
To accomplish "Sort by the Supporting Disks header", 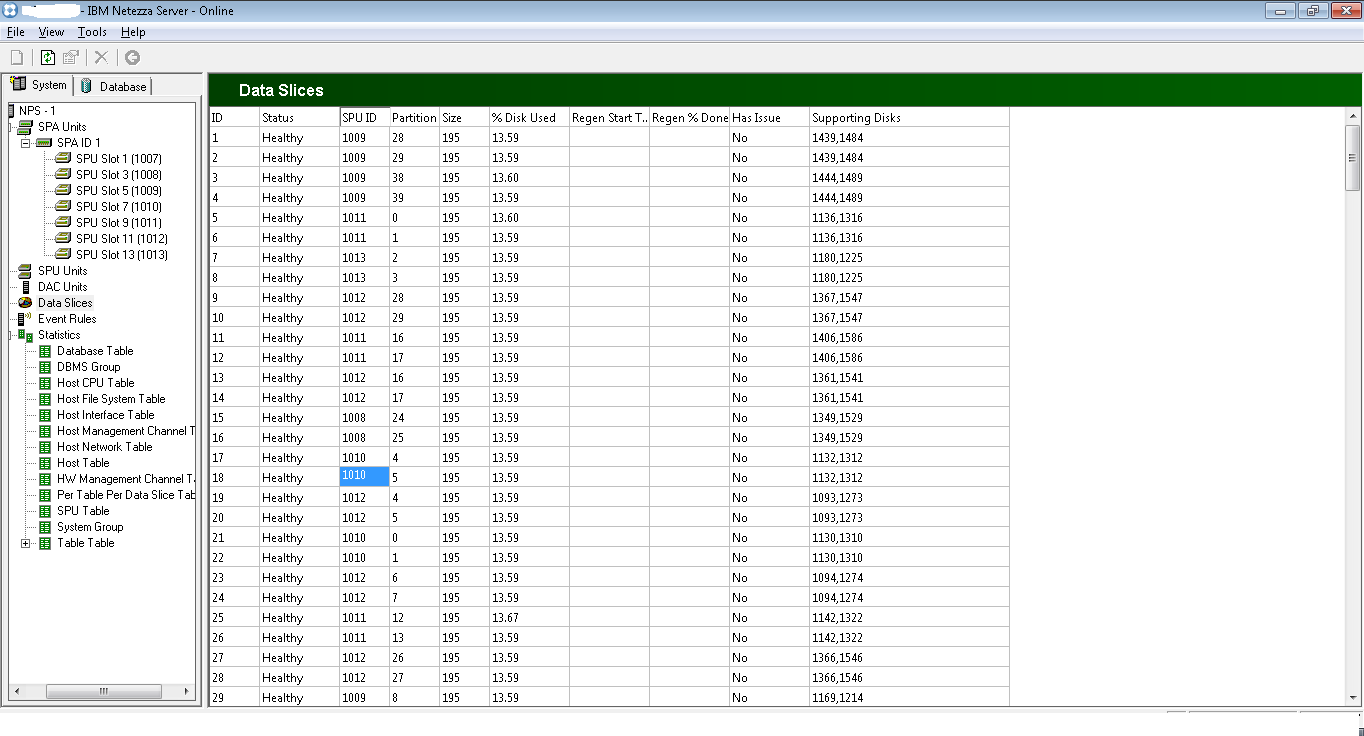I will 910,117.
